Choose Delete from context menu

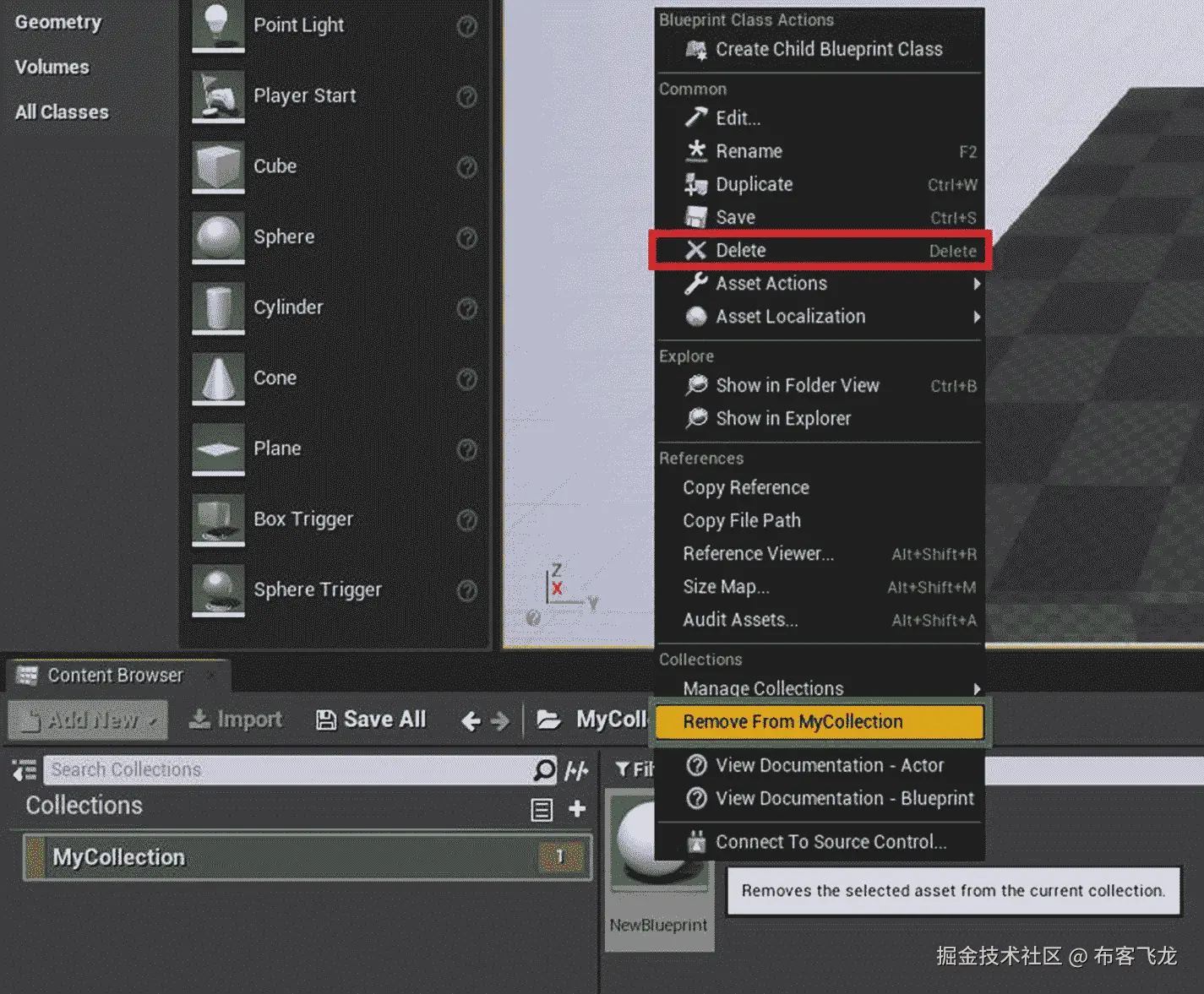[x=820, y=250]
